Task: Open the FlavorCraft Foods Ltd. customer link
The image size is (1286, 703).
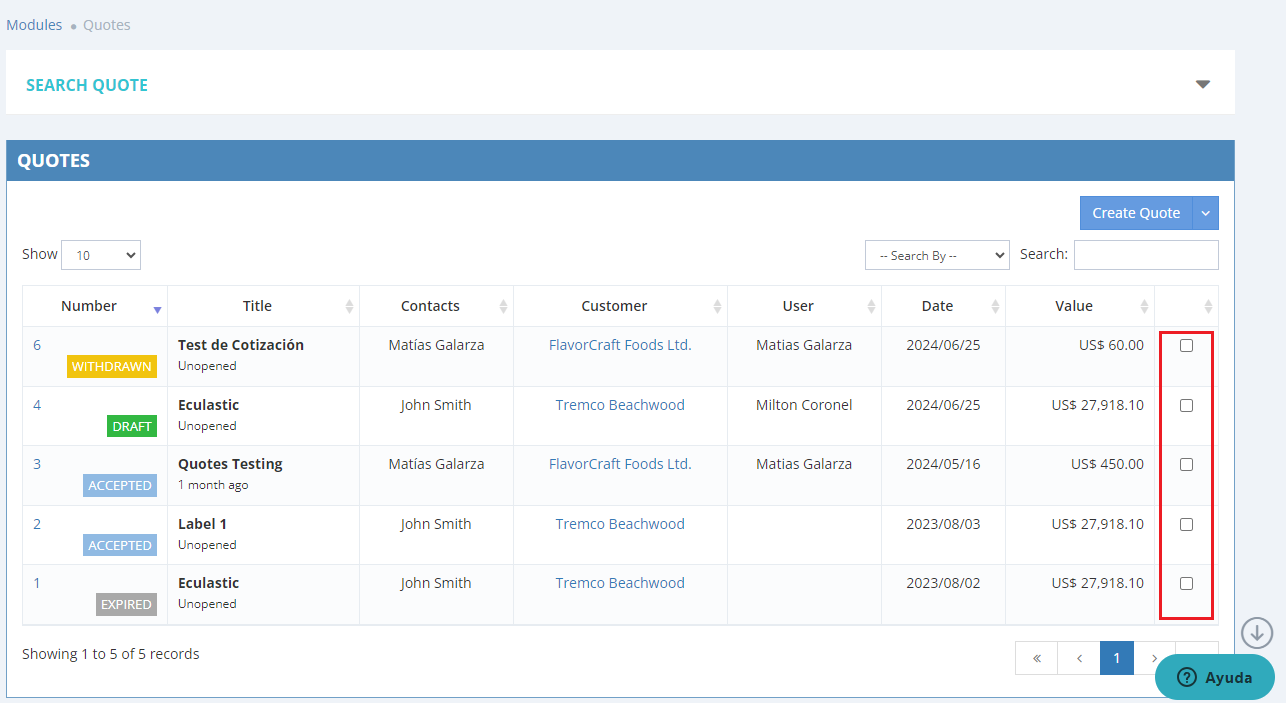Action: (x=620, y=345)
